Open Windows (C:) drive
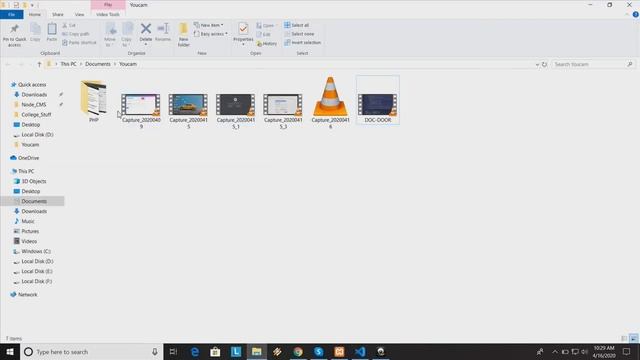 36,251
